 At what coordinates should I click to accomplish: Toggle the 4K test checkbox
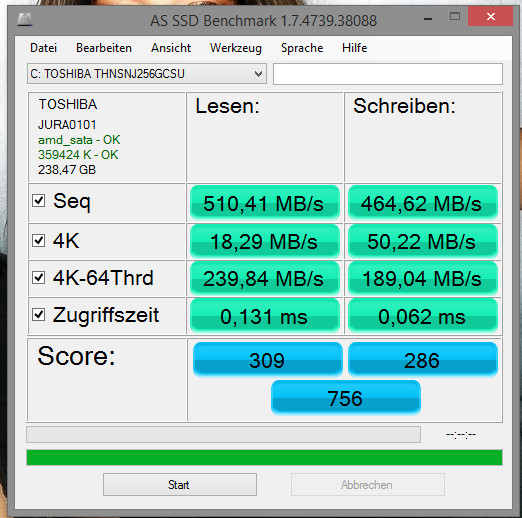39,240
